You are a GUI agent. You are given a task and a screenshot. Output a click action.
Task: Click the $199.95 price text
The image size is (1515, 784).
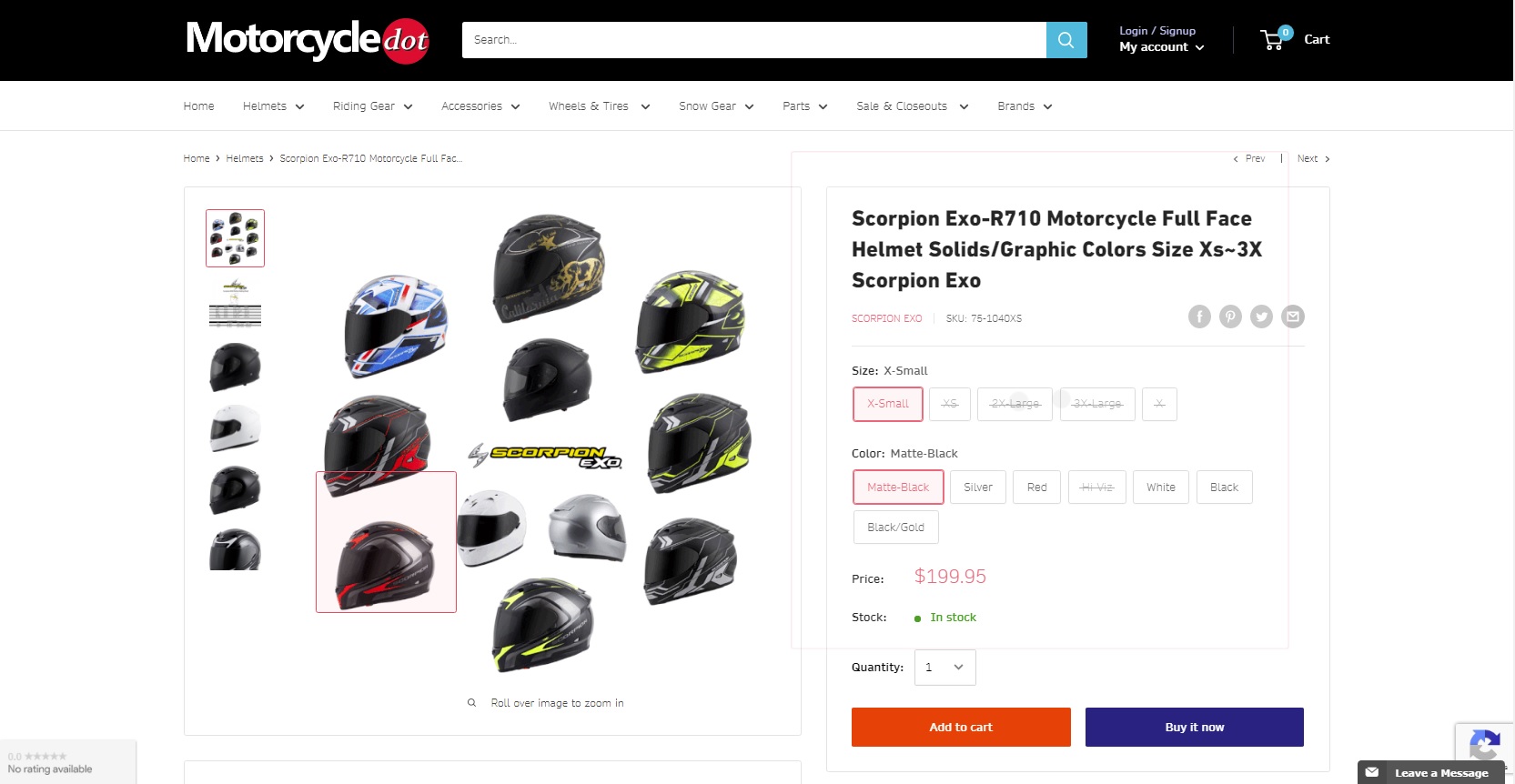coord(950,577)
